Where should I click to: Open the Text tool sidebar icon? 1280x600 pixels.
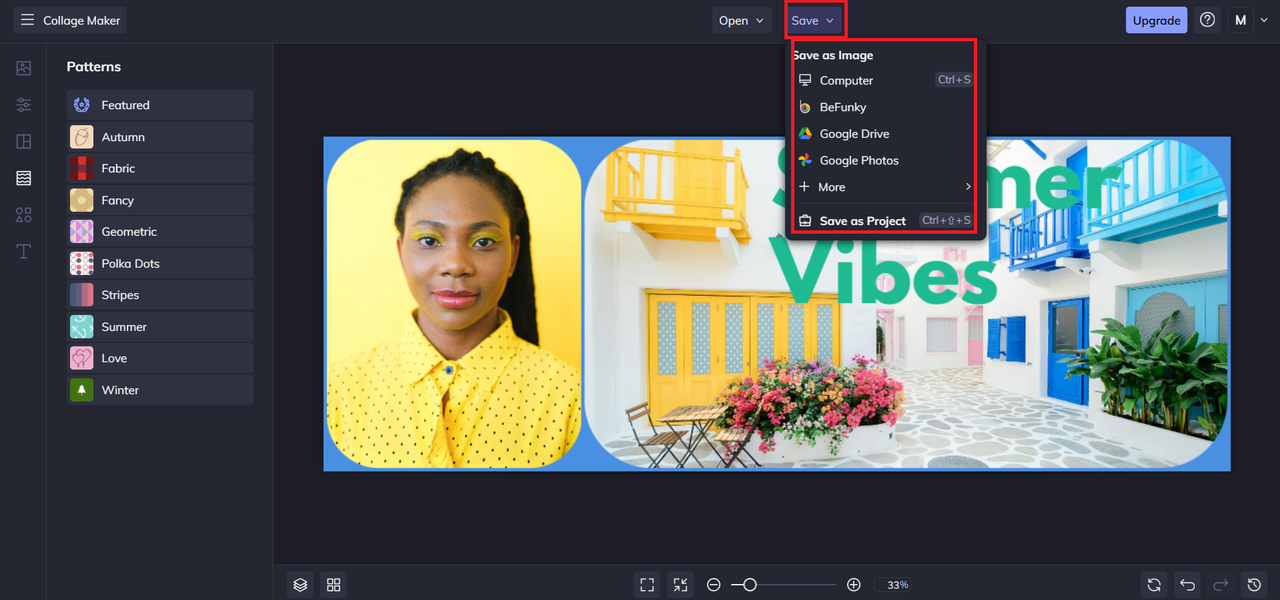click(x=24, y=251)
